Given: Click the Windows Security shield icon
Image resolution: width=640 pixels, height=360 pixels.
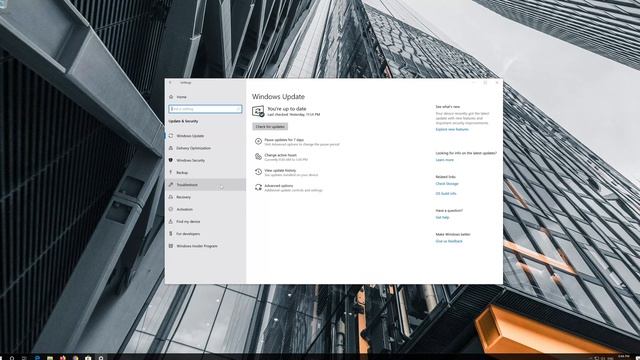Looking at the screenshot, I should [x=171, y=160].
